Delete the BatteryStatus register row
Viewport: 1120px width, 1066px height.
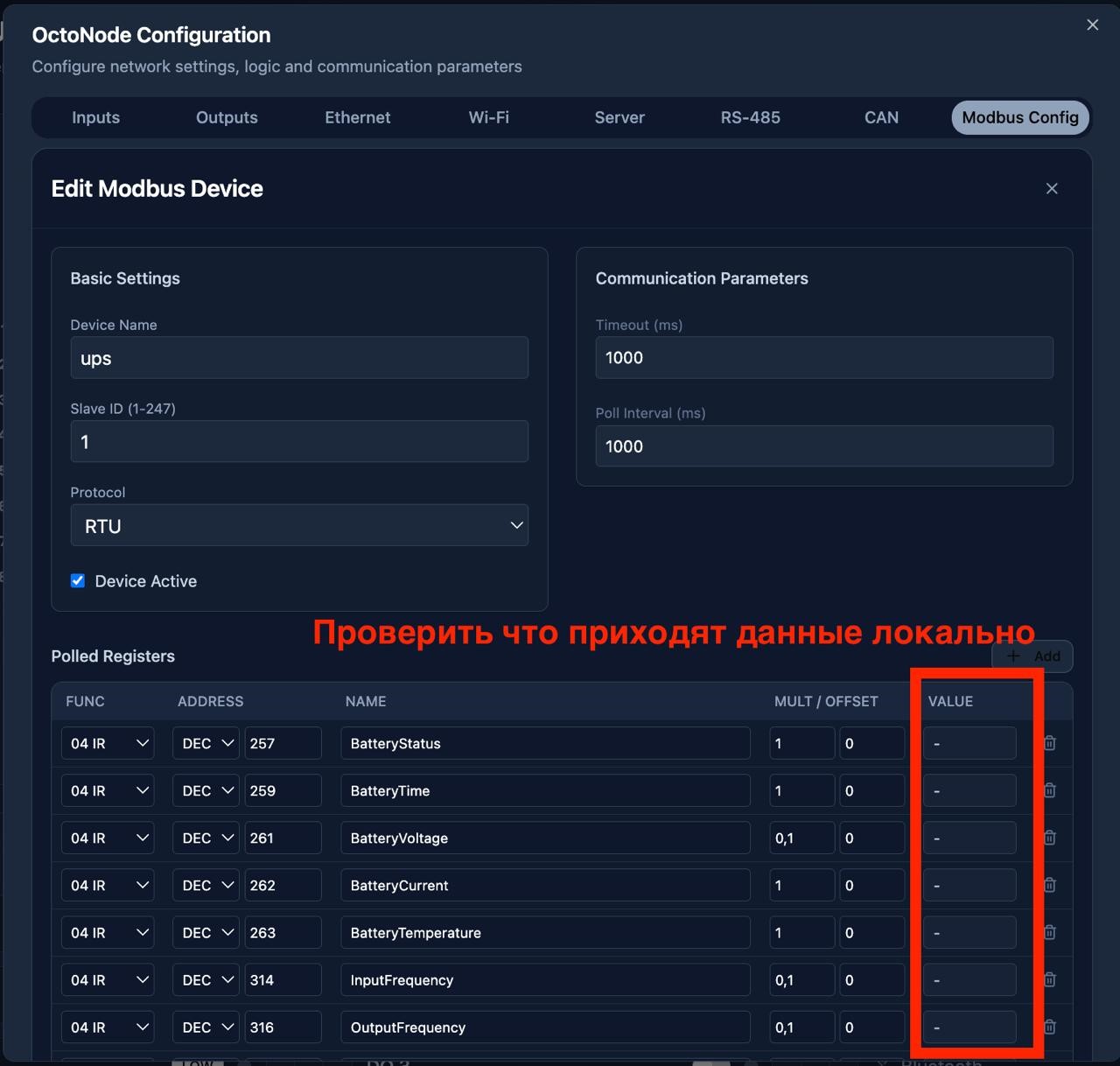[1050, 743]
